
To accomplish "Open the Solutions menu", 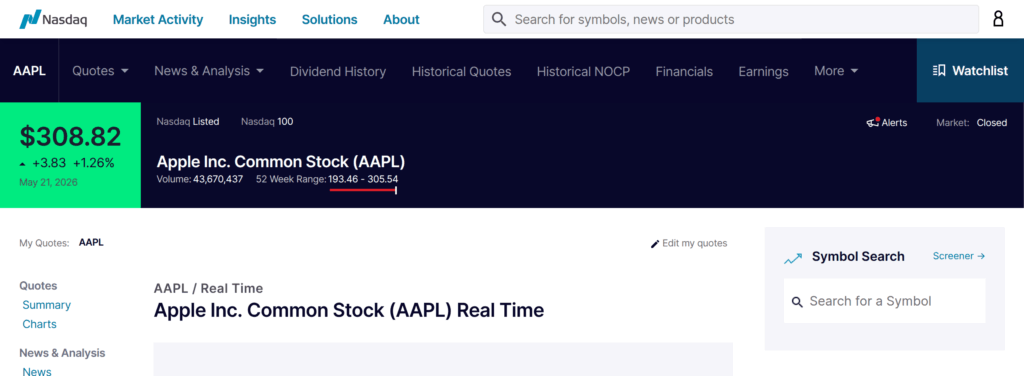I will [x=329, y=20].
